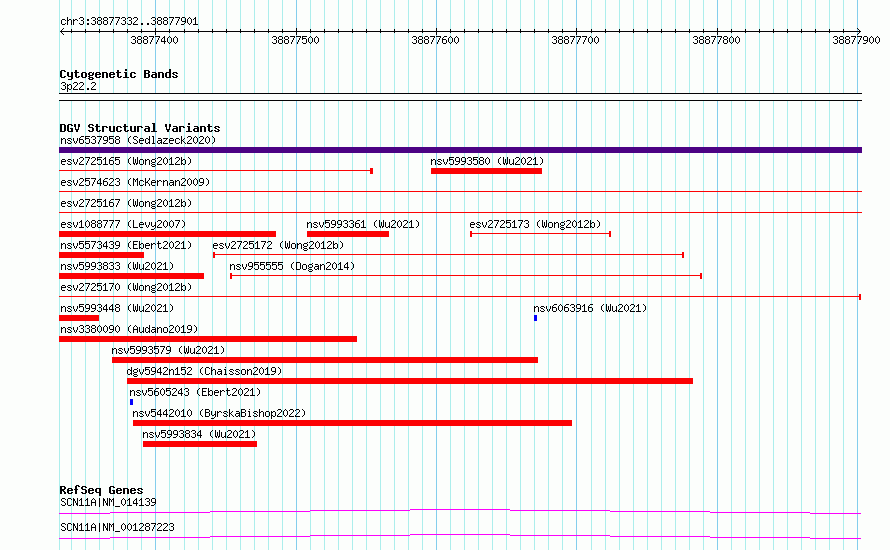Click nsv5993834 (Wu2021) label
Screen dimensions: 890x550
coord(199,434)
